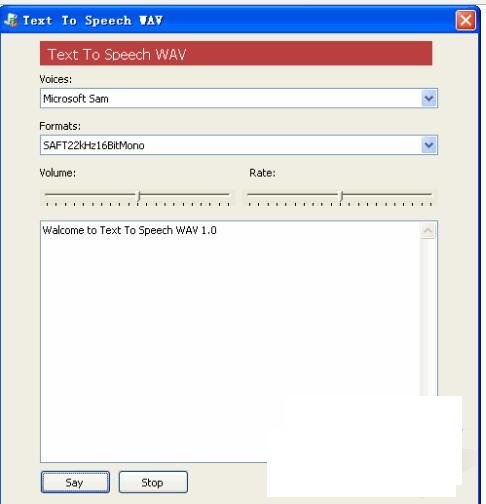Click the Rate slider thumb
The width and height of the screenshot is (486, 504).
(341, 196)
